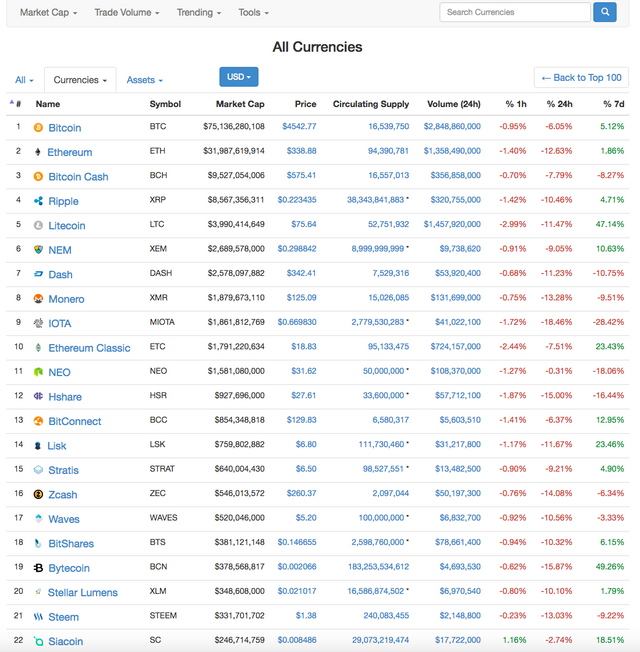Click Litecoin's 24h volume $1,457,920,000

[452, 224]
